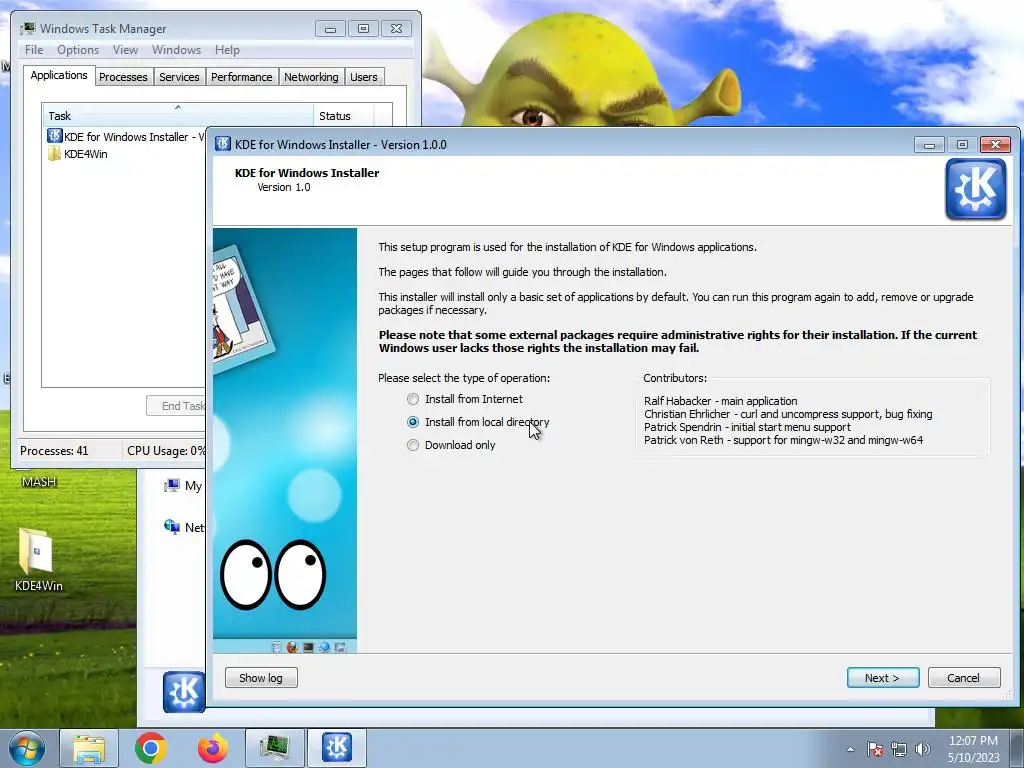Open File menu in Task Manager
1024x768 pixels.
click(x=34, y=50)
